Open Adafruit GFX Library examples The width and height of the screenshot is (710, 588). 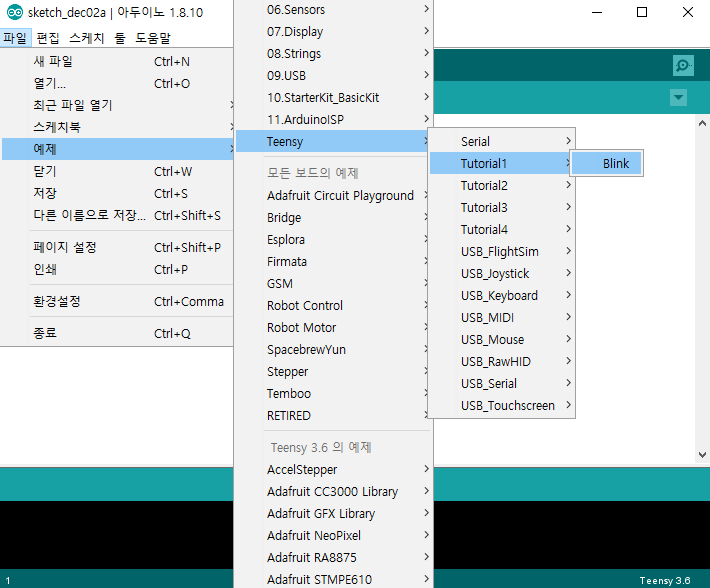pyautogui.click(x=333, y=513)
